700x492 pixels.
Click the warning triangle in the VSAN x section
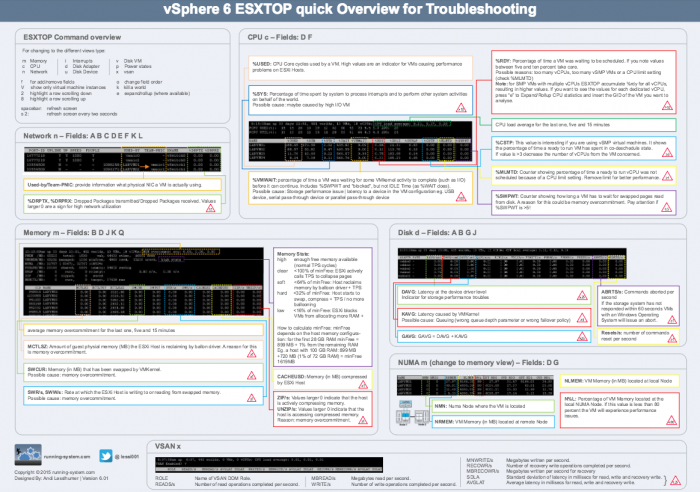click(x=675, y=480)
